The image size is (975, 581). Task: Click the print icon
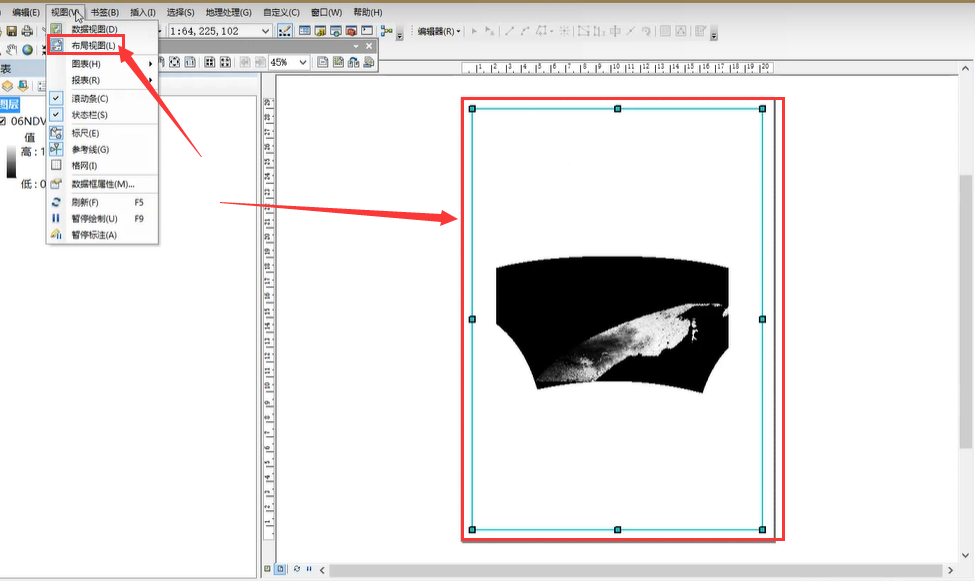(x=27, y=30)
